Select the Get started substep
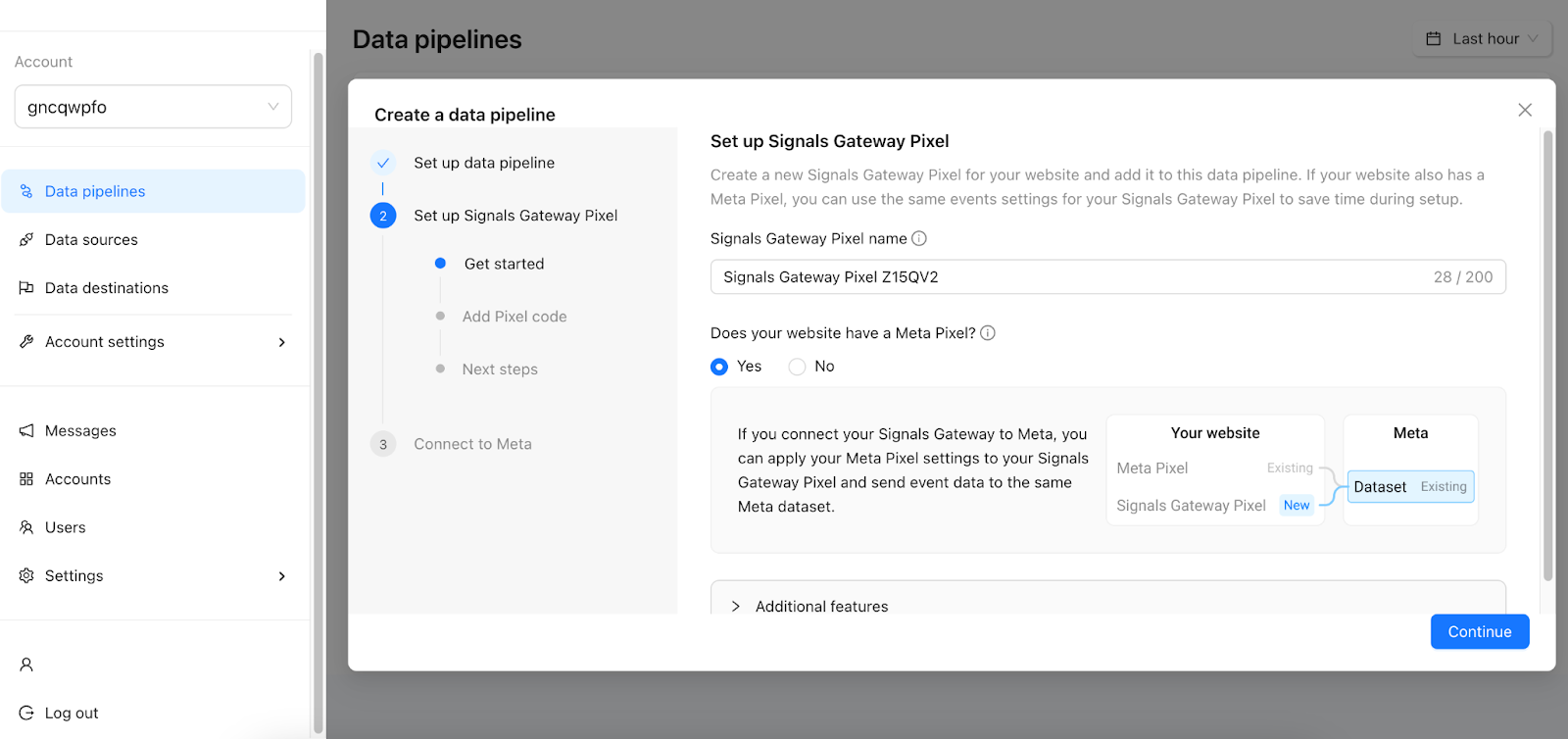This screenshot has width=1568, height=739. tap(504, 264)
